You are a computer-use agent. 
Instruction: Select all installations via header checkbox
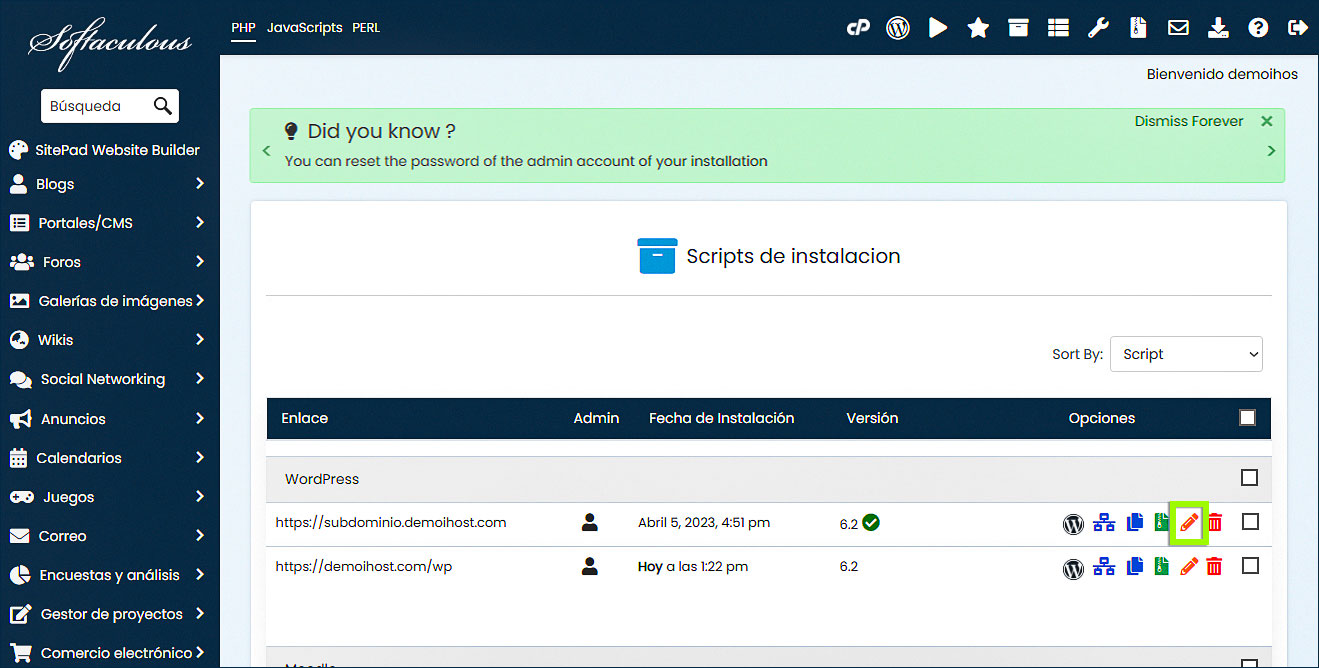coord(1247,418)
